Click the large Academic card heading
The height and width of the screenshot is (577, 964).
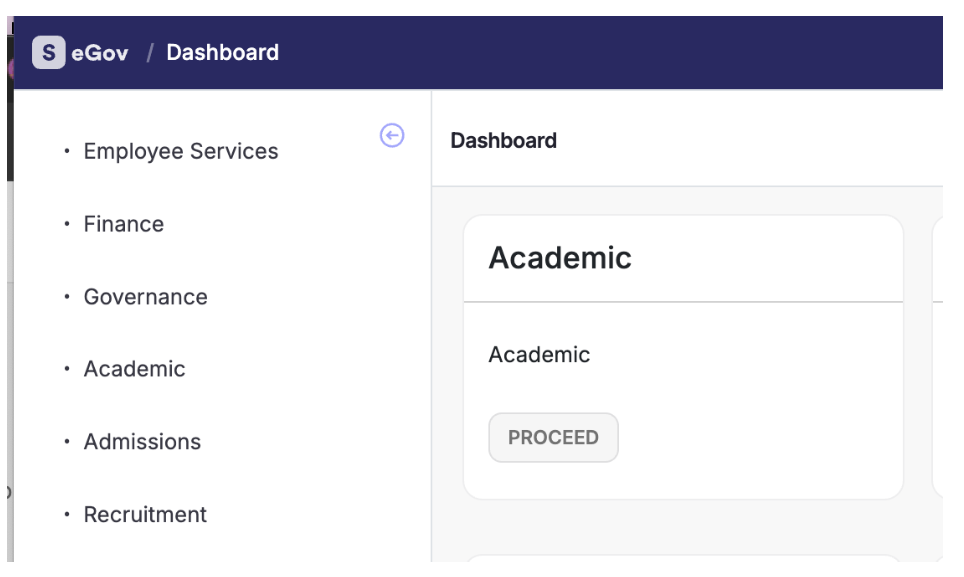[x=560, y=258]
